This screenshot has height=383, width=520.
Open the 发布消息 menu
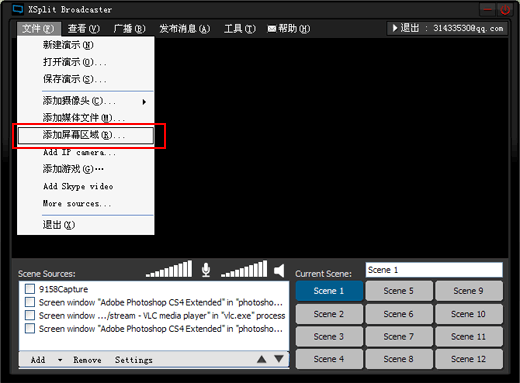[184, 29]
